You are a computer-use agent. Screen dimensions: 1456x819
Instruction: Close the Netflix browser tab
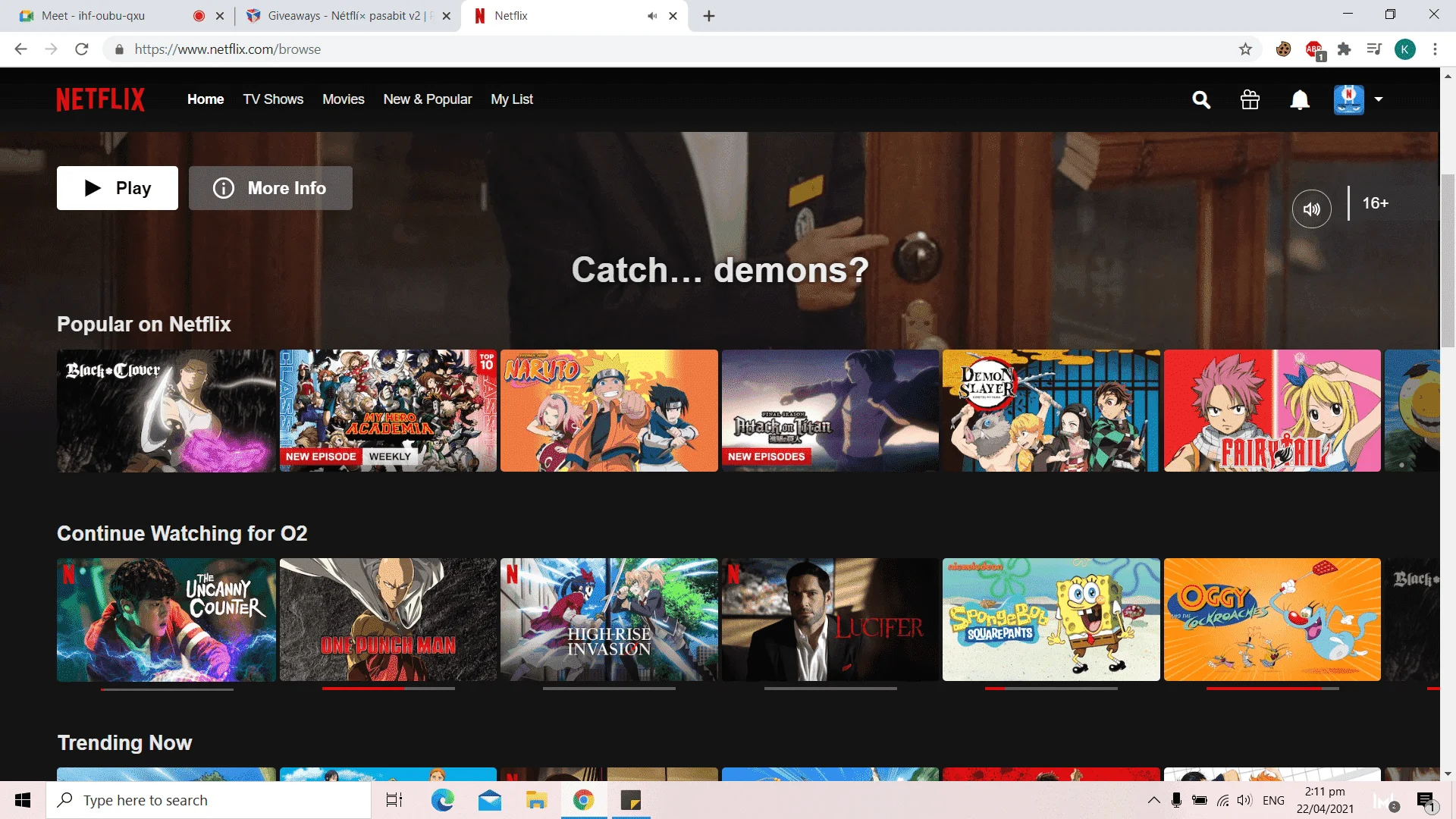click(673, 16)
